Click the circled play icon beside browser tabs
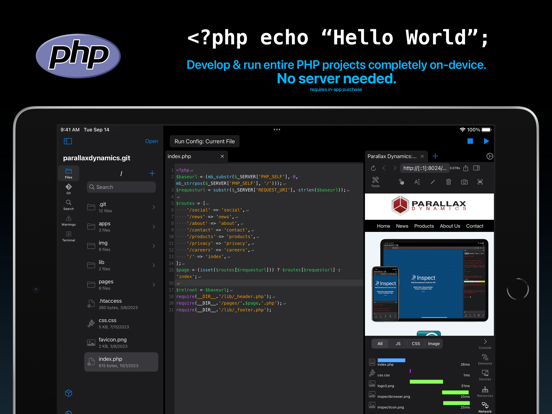Viewport: 552px width, 414px height. 489,156
